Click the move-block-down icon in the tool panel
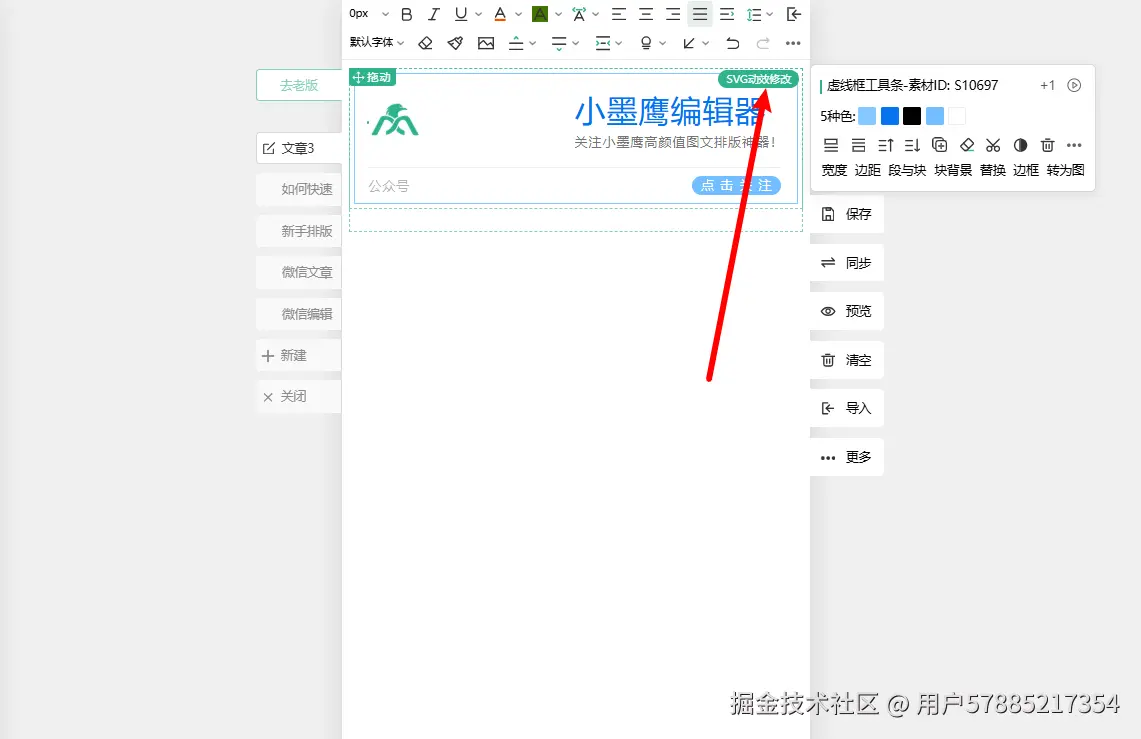The image size is (1141, 739). click(x=913, y=145)
